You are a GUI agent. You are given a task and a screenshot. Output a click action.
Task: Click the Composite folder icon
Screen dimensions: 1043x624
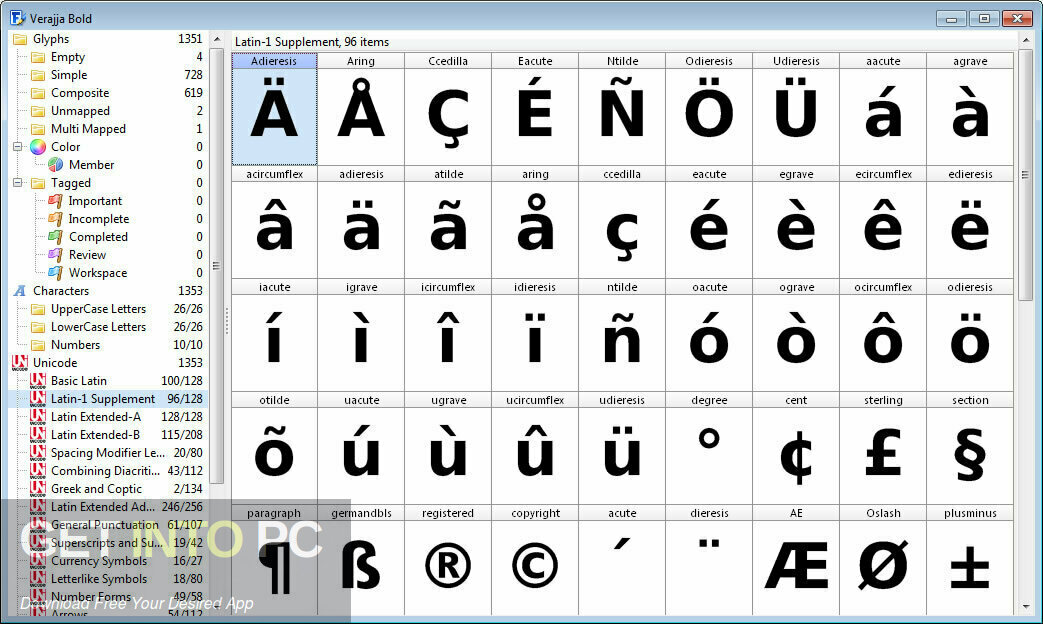click(x=39, y=93)
